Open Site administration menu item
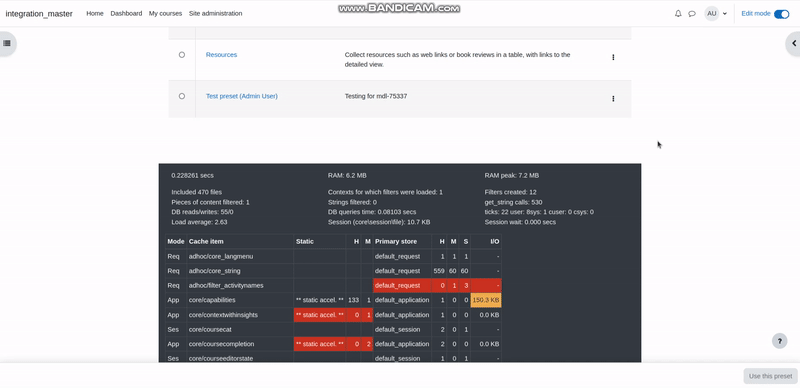Image resolution: width=800 pixels, height=388 pixels. coord(215,14)
